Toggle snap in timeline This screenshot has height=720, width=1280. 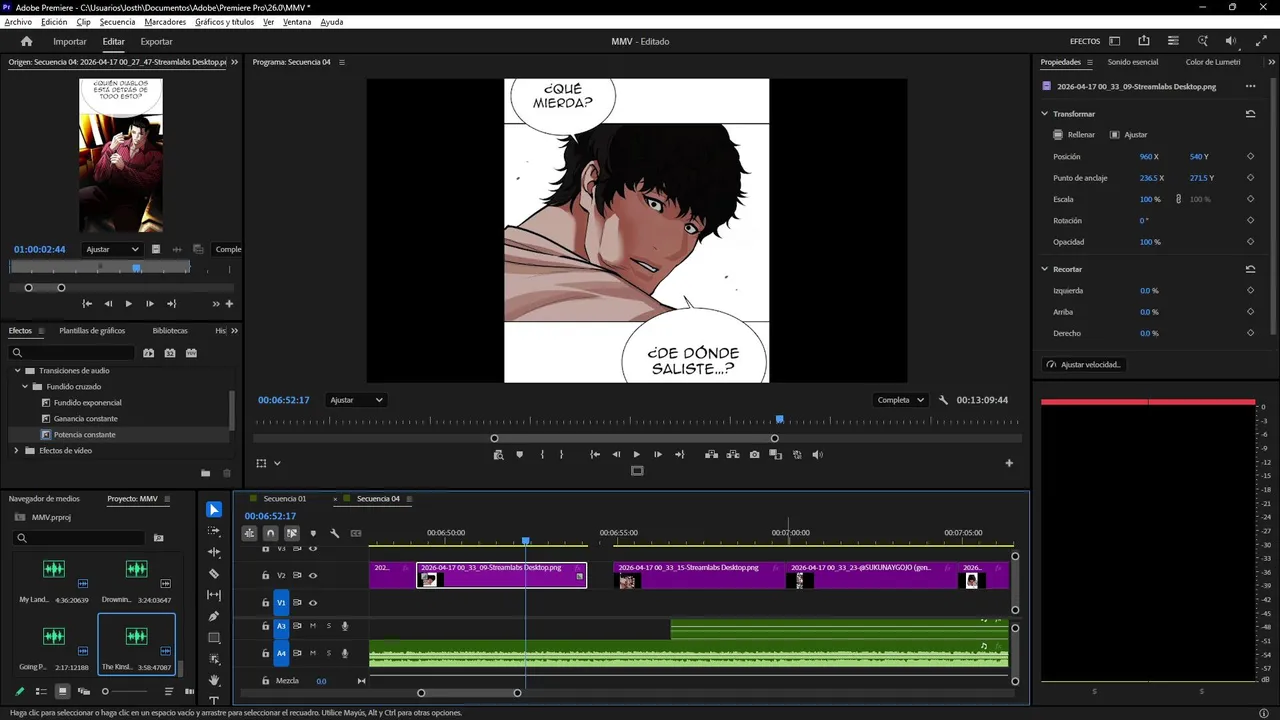point(270,533)
